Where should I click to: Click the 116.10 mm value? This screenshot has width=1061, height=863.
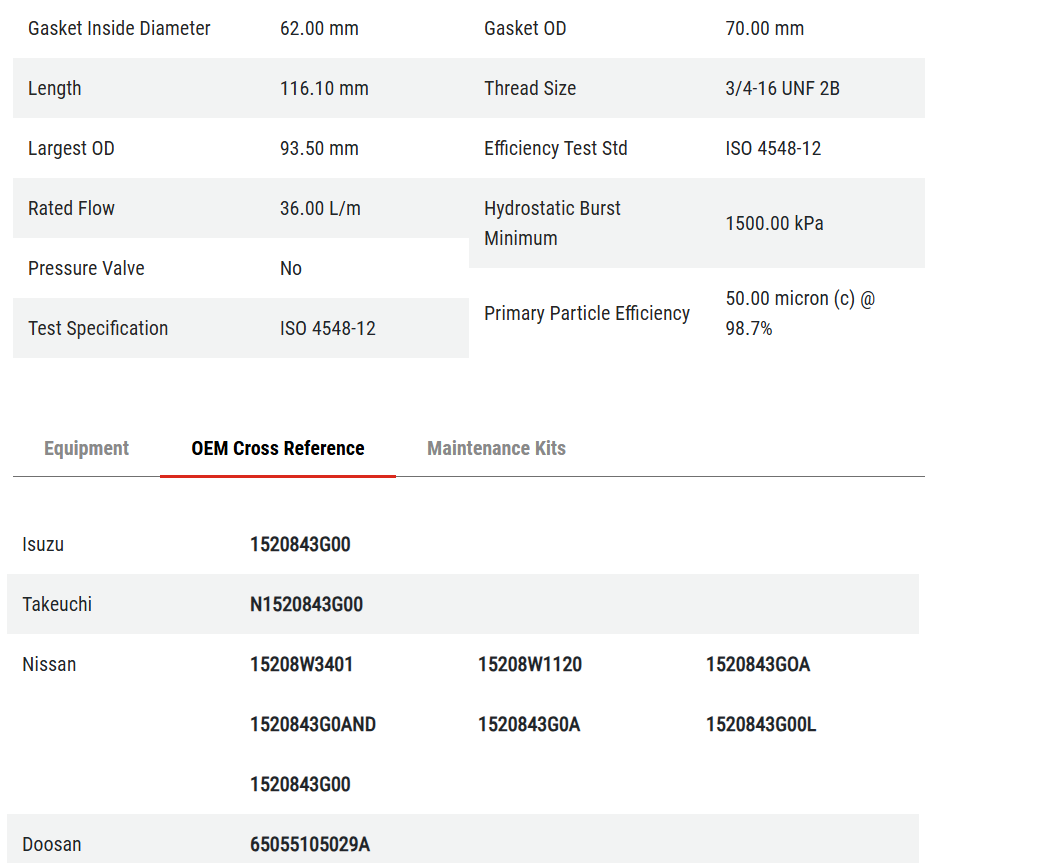coord(324,89)
